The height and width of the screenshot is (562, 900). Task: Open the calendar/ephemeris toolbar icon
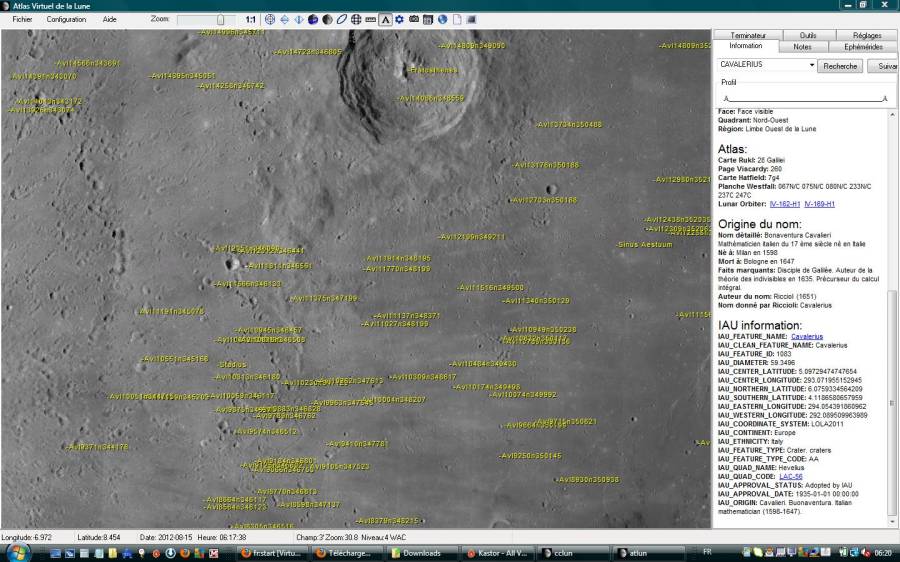click(428, 20)
